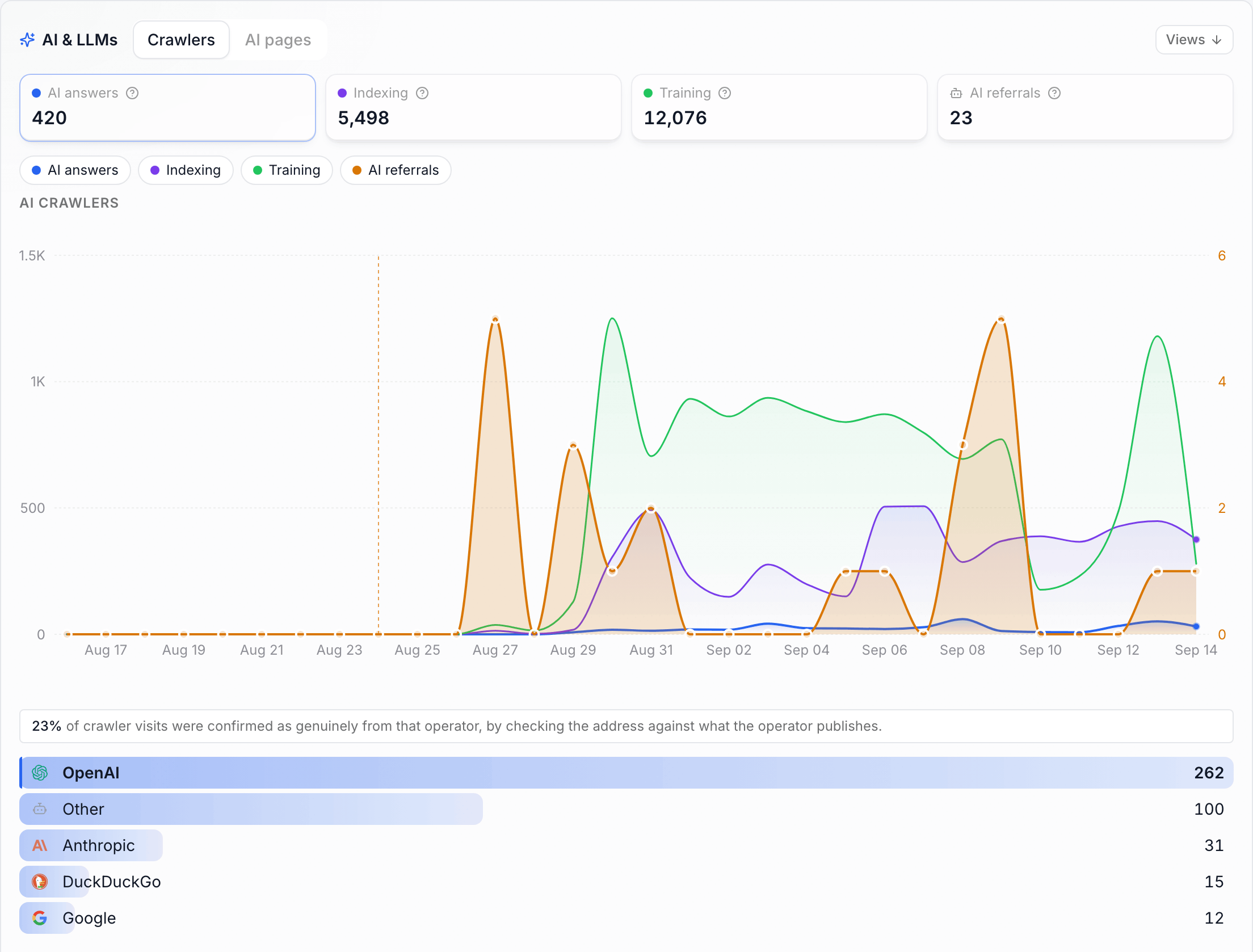Viewport: 1253px width, 952px height.
Task: Click the help icon next to AI referrals
Action: click(x=1054, y=93)
